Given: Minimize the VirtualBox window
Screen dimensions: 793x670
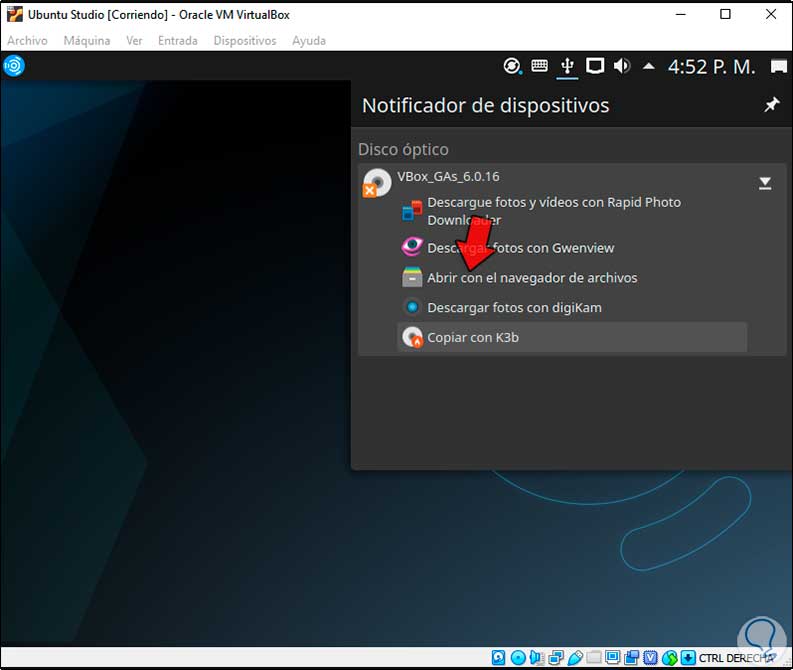Looking at the screenshot, I should pyautogui.click(x=681, y=14).
